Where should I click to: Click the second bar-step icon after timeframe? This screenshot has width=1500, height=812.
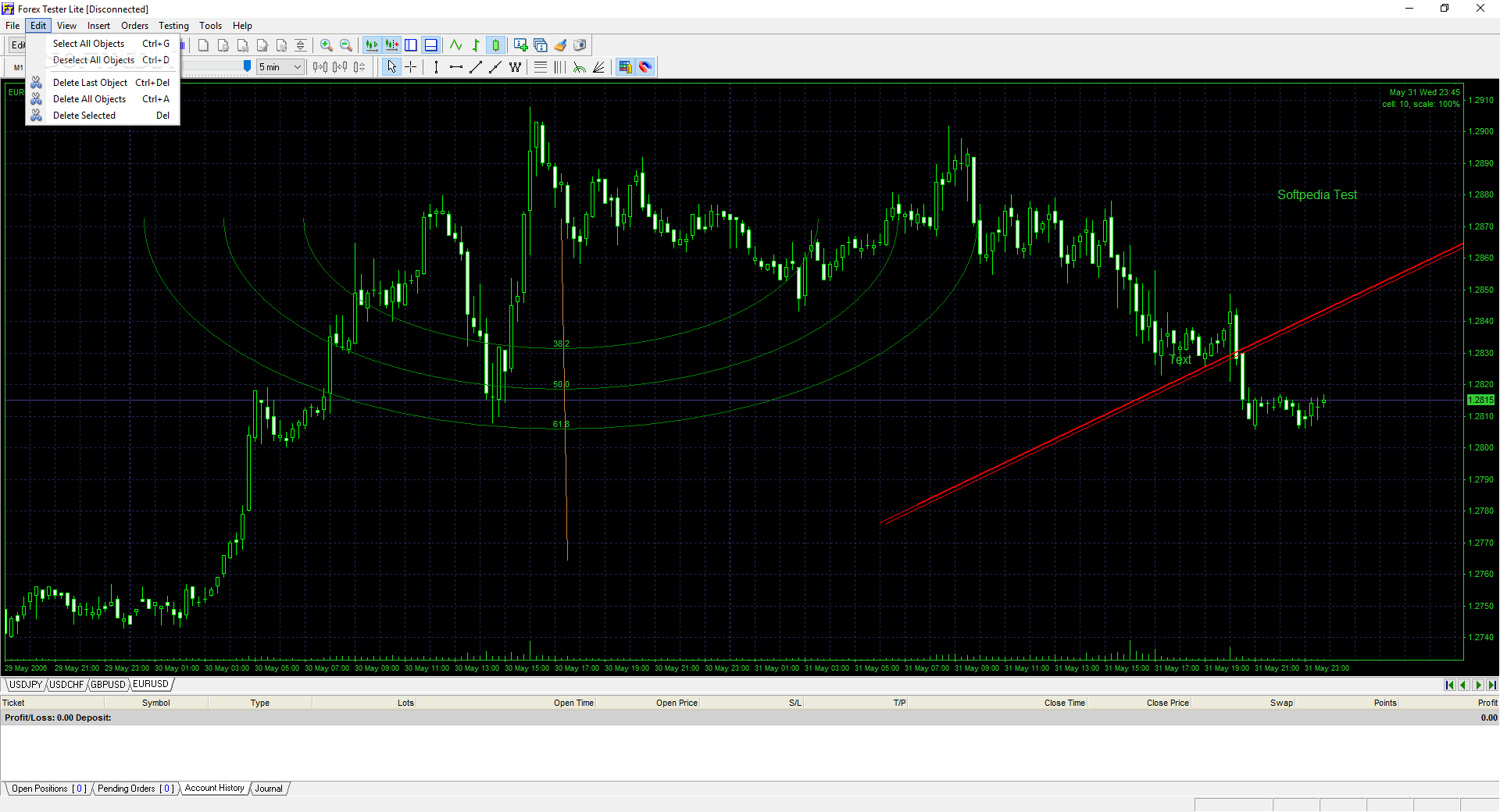pyautogui.click(x=340, y=67)
